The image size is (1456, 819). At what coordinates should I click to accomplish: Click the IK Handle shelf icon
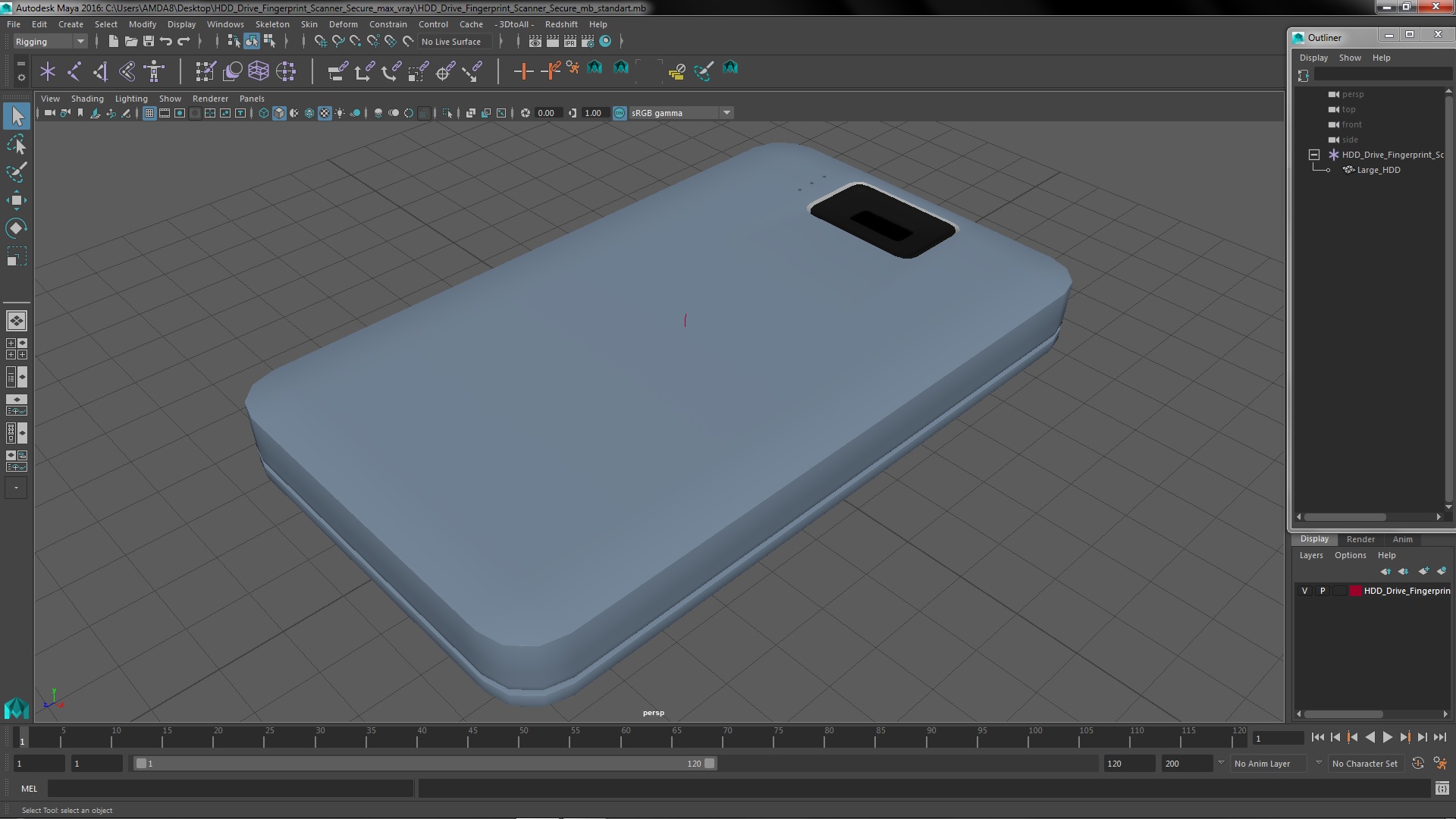(x=101, y=71)
